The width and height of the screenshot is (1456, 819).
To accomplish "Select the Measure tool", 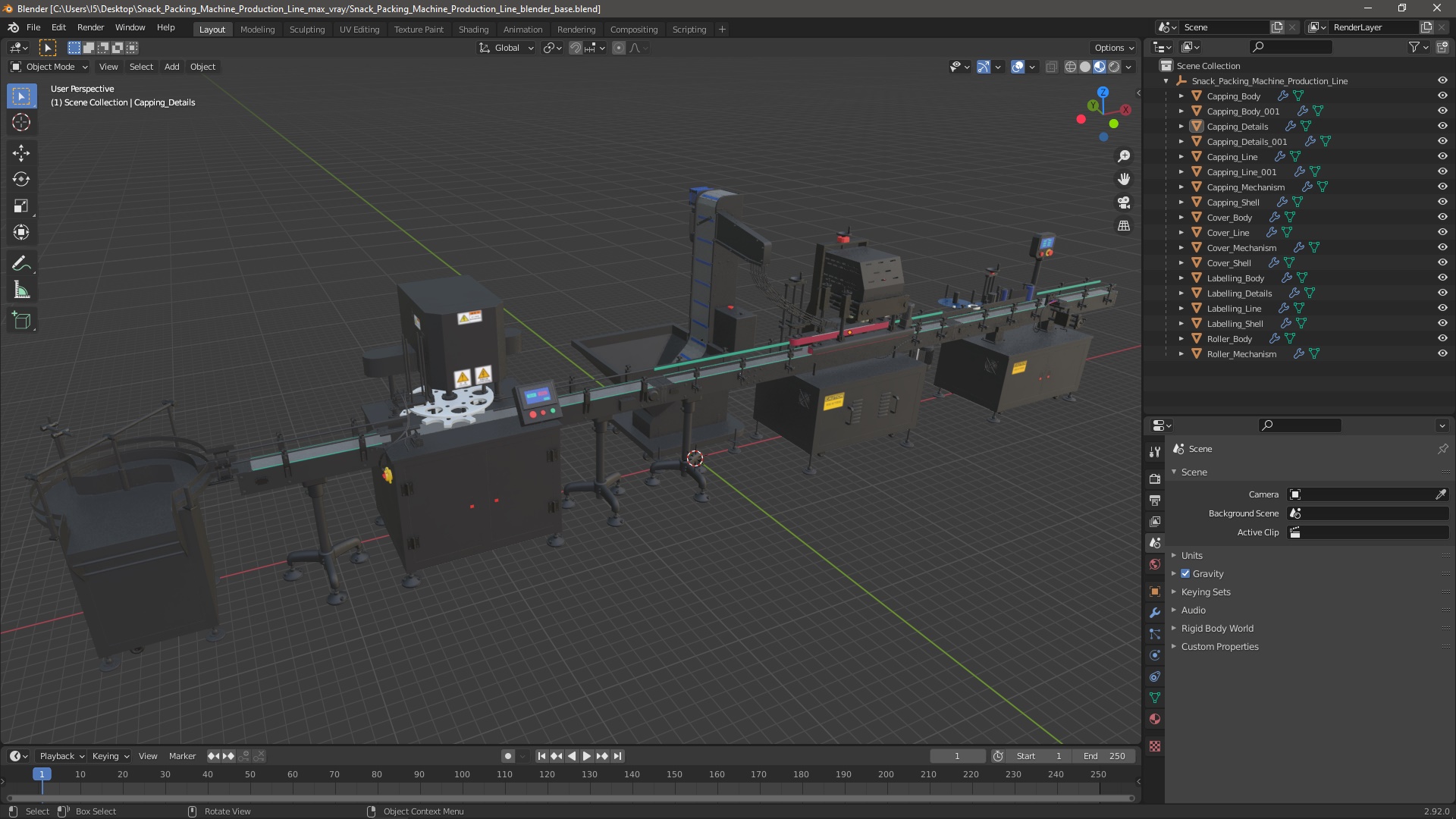I will (x=21, y=290).
